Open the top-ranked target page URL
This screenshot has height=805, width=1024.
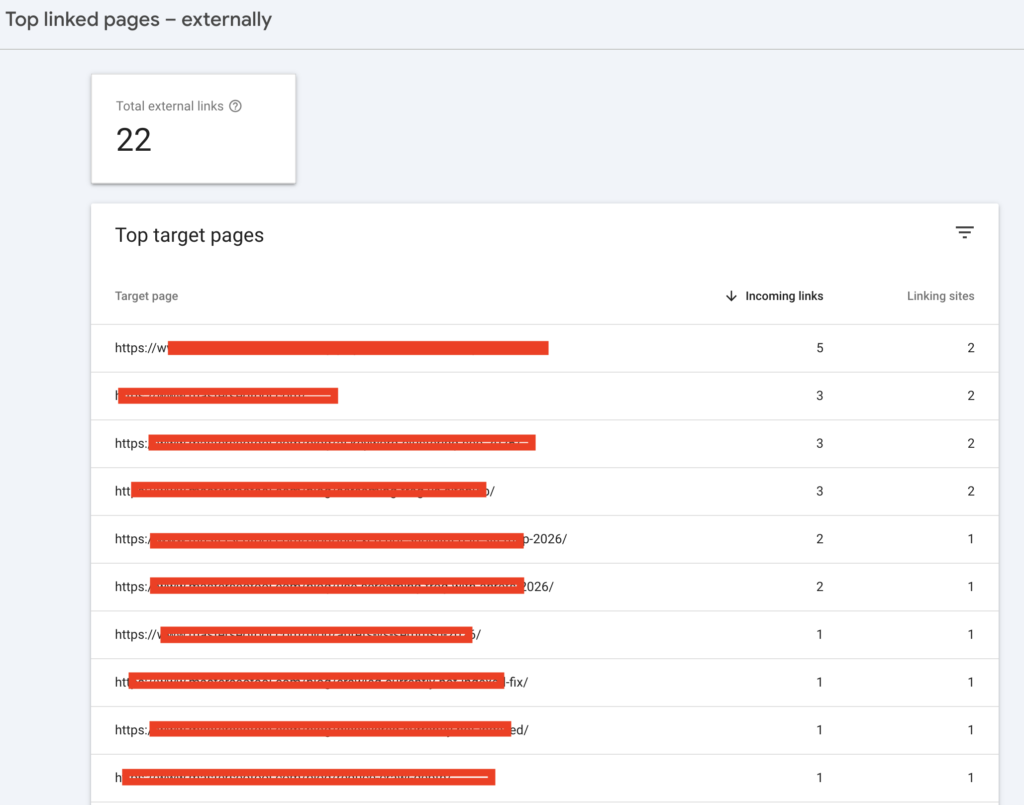tap(330, 347)
